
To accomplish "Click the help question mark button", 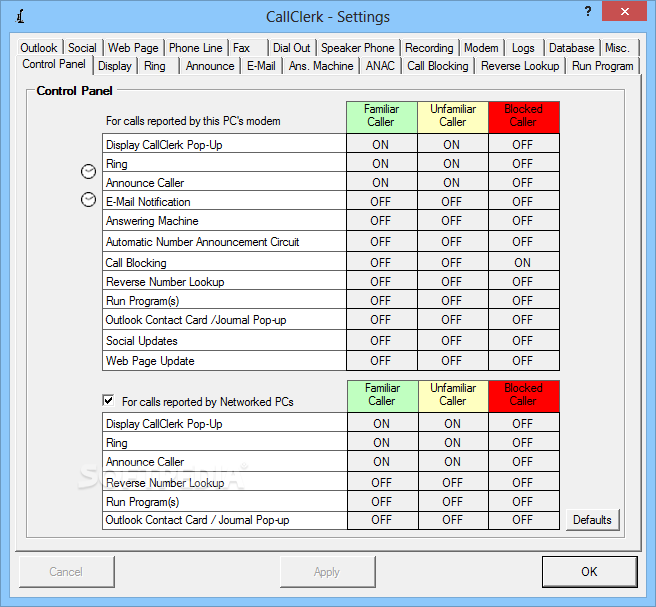I will (588, 11).
